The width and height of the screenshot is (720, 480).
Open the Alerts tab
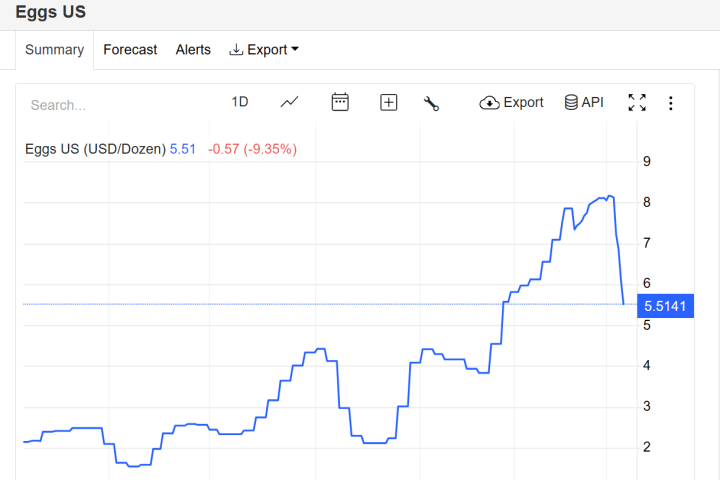(x=193, y=50)
